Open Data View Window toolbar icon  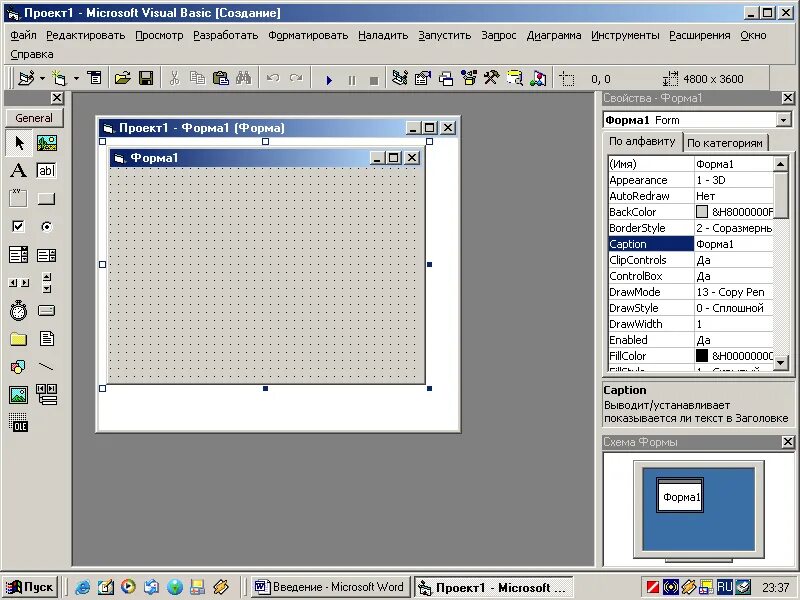tap(515, 79)
